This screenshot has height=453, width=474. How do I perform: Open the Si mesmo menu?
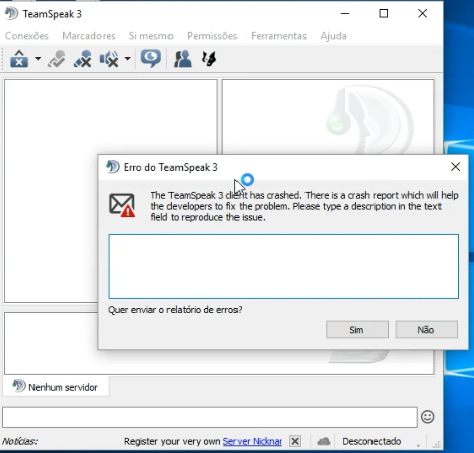coord(151,36)
